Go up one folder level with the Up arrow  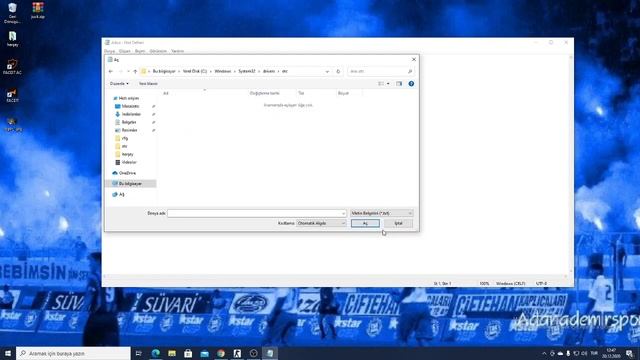click(x=135, y=71)
